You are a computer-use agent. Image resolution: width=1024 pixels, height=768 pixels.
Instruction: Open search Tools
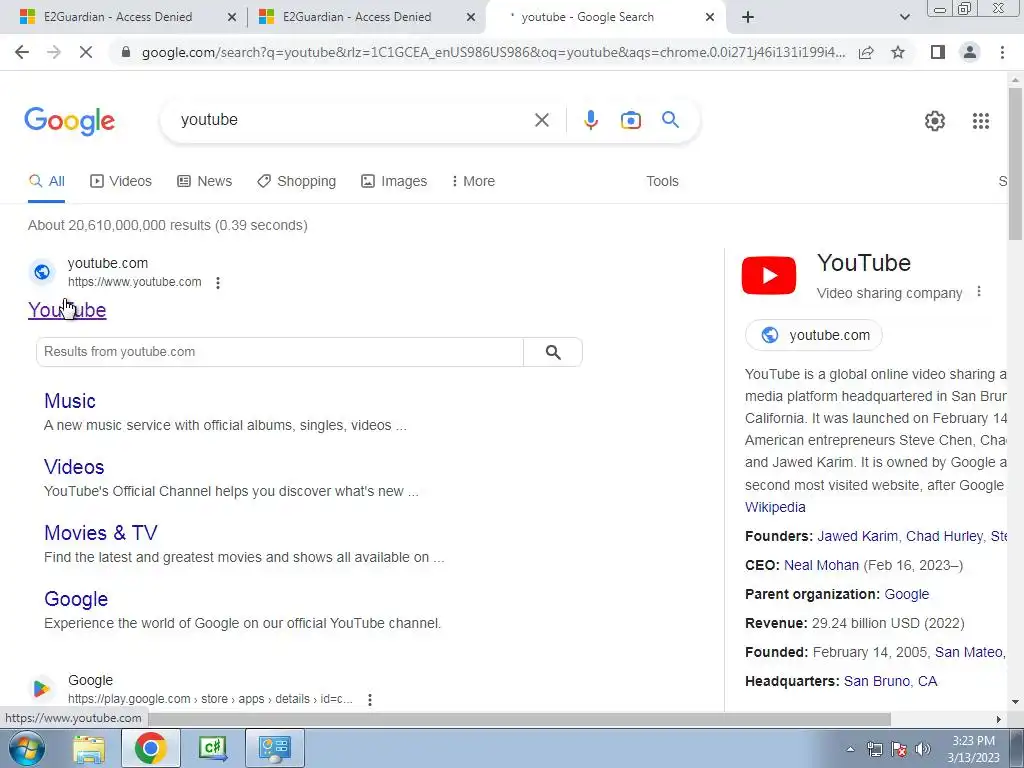[x=662, y=182]
